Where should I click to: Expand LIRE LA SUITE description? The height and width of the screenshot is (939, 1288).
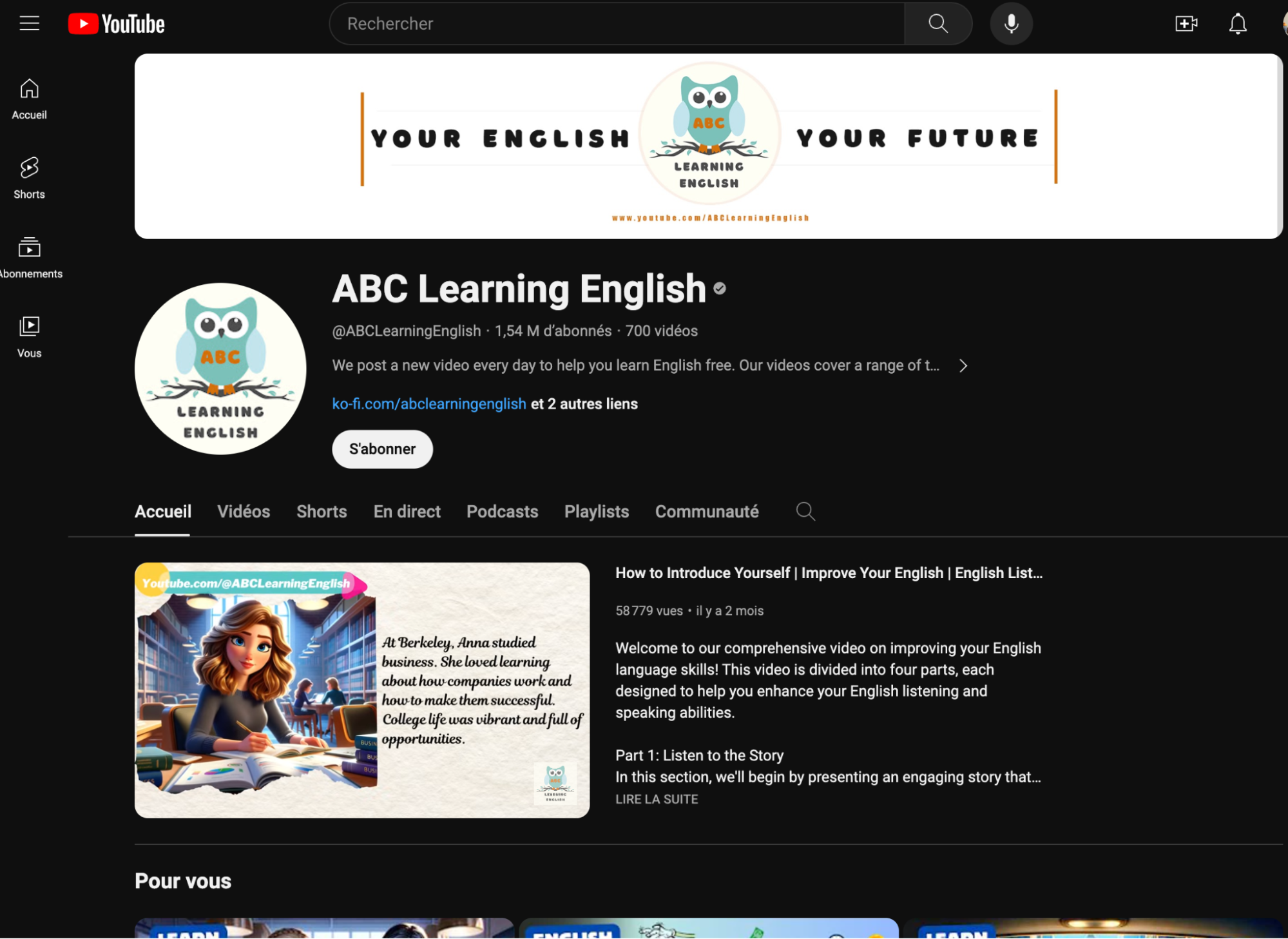pos(657,799)
